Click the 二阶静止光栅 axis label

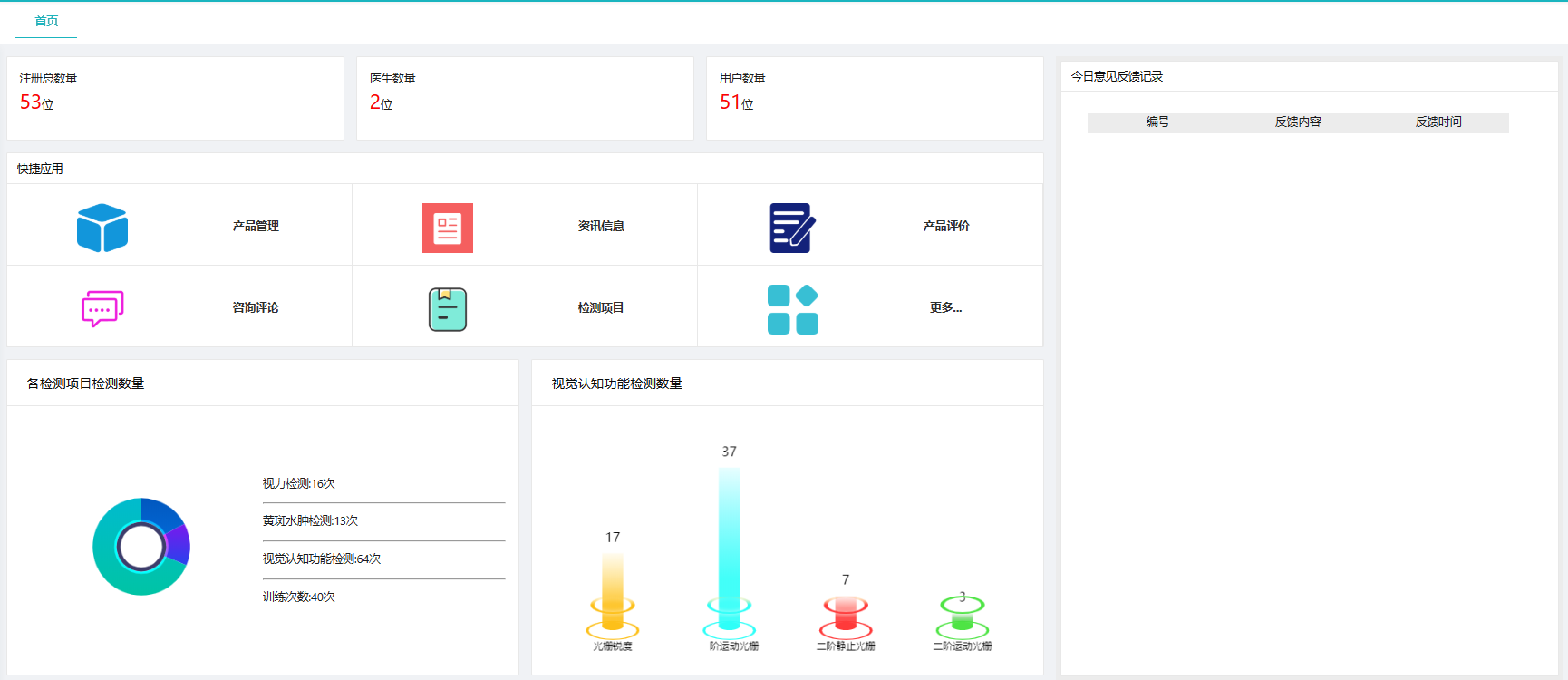coord(846,646)
